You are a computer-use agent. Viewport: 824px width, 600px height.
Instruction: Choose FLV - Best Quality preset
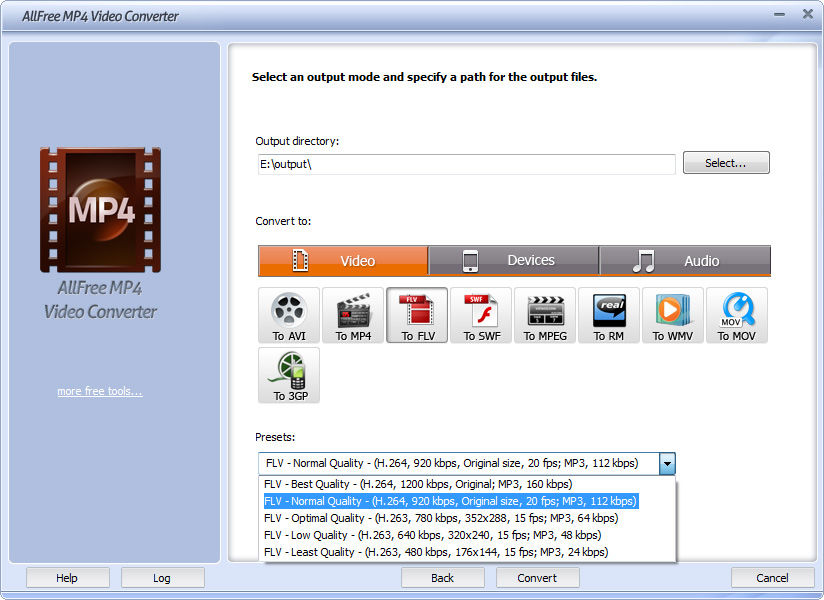pos(467,484)
